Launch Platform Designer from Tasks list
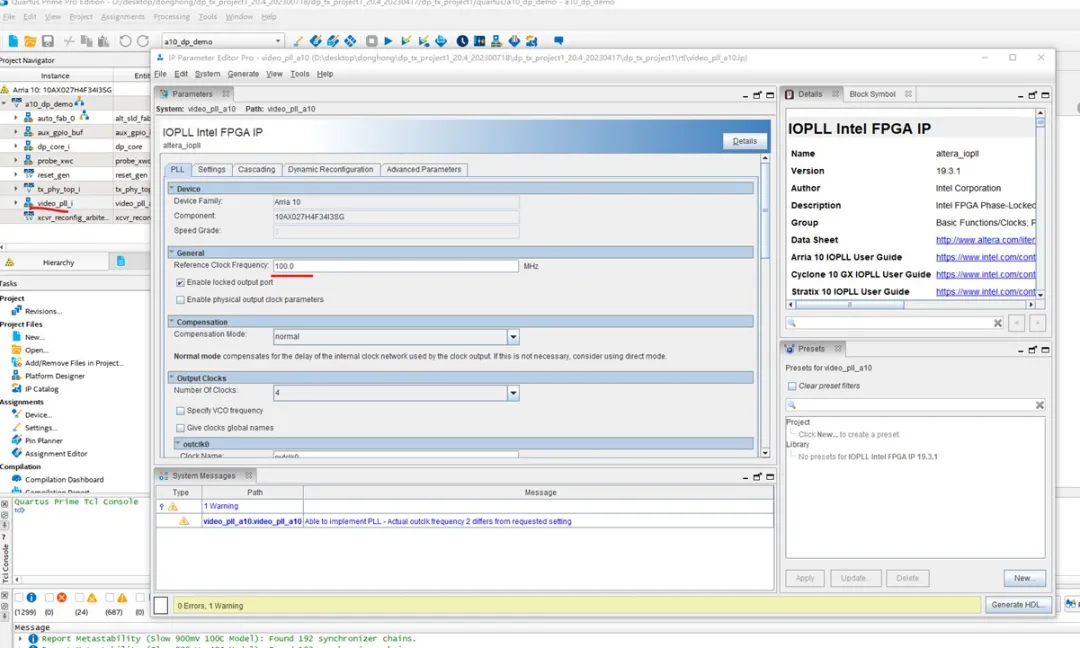Viewport: 1080px width, 648px height. (x=54, y=376)
